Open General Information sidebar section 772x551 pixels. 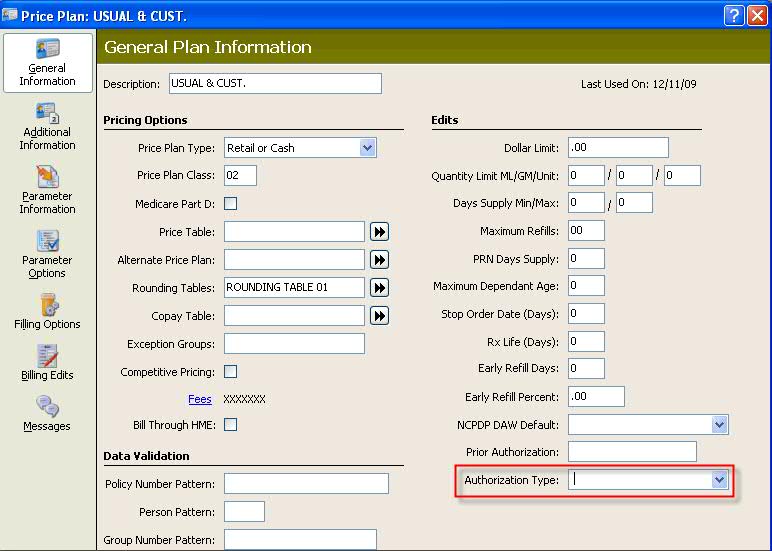coord(48,63)
